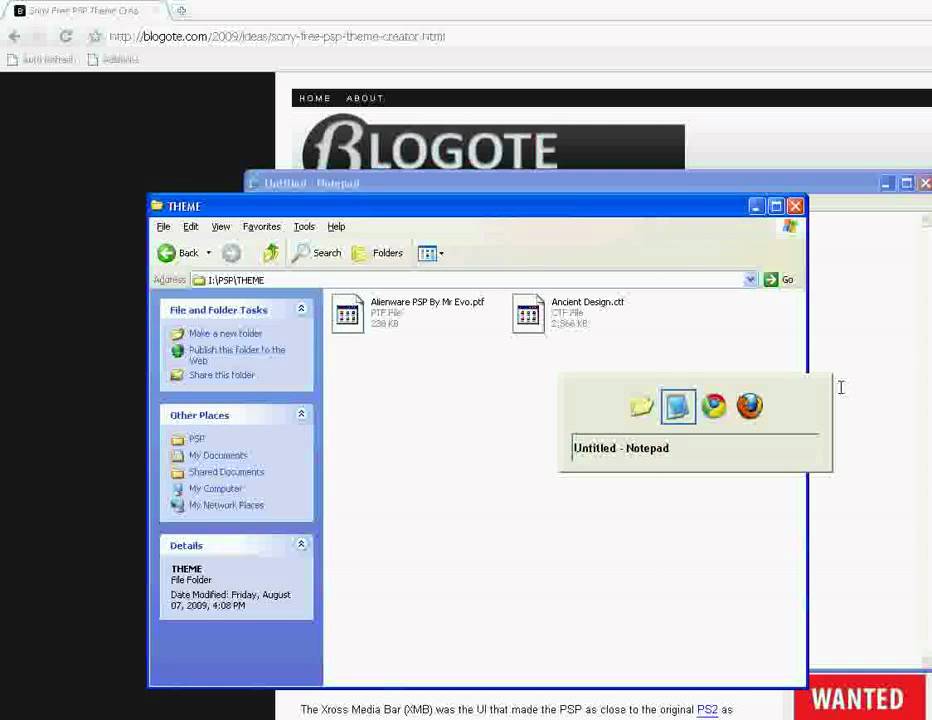This screenshot has width=932, height=720.
Task: Open My Network Places
Action: [x=226, y=505]
